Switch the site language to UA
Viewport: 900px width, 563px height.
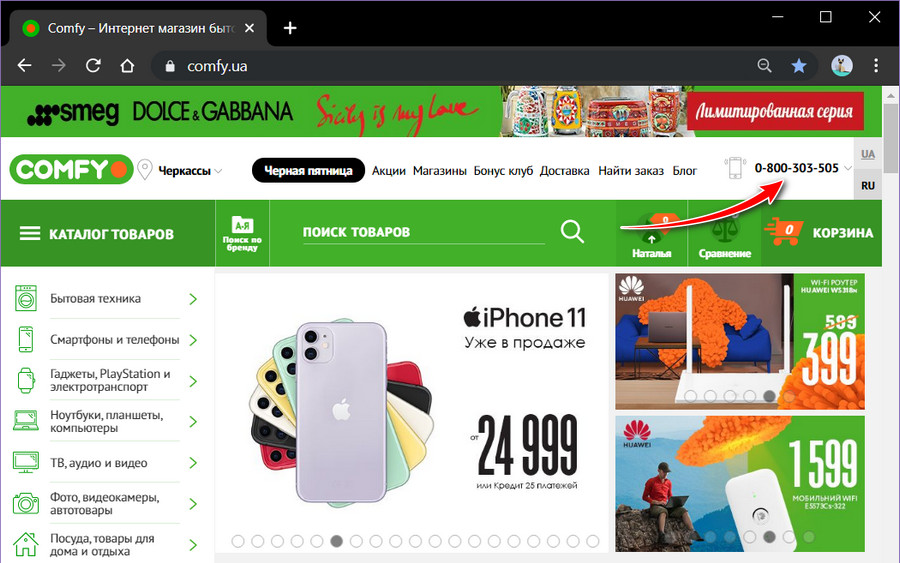[x=868, y=154]
